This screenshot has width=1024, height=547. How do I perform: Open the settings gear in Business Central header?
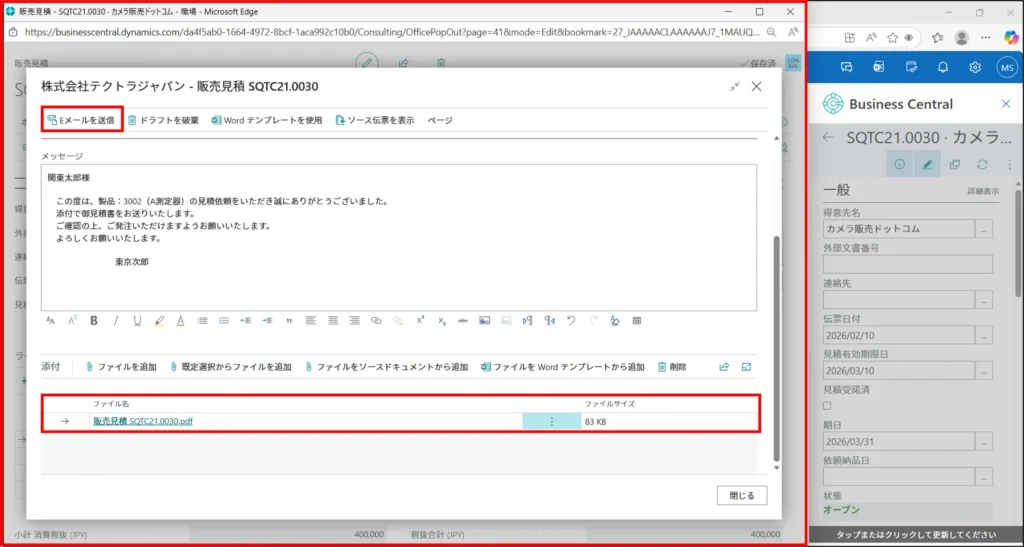tap(975, 68)
